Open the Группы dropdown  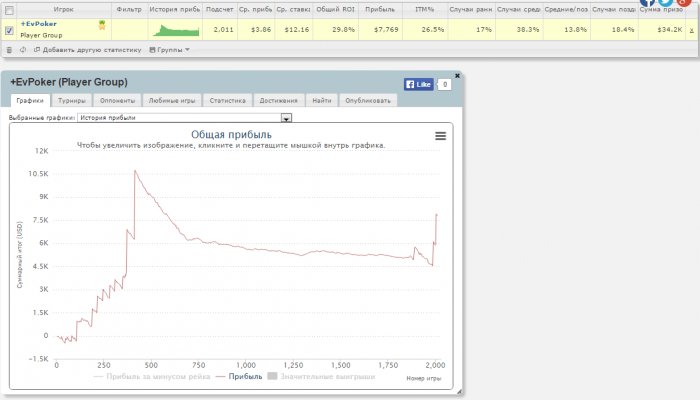(x=170, y=50)
